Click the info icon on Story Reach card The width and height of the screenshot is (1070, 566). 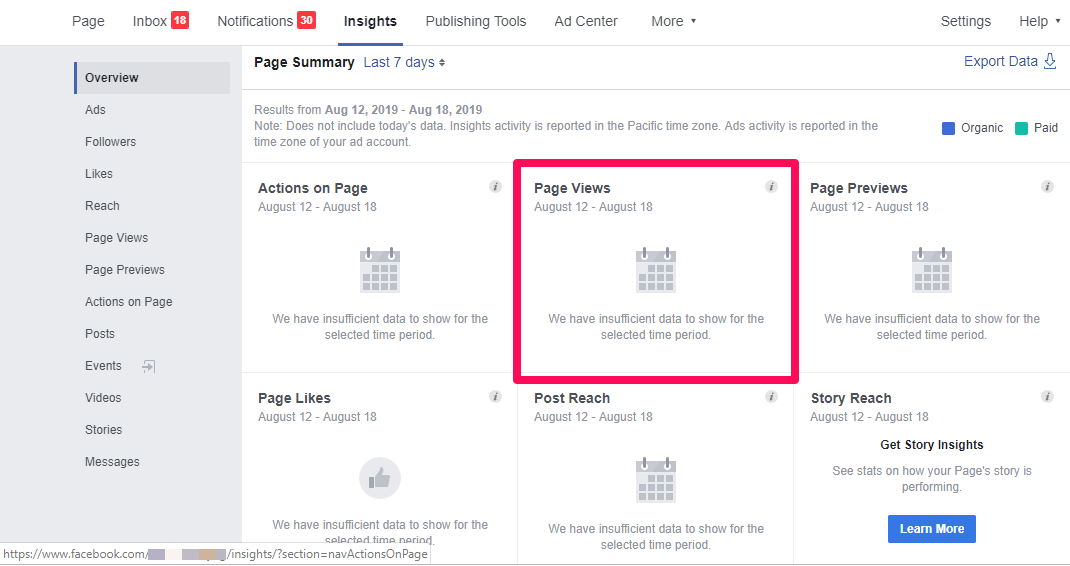click(1047, 397)
